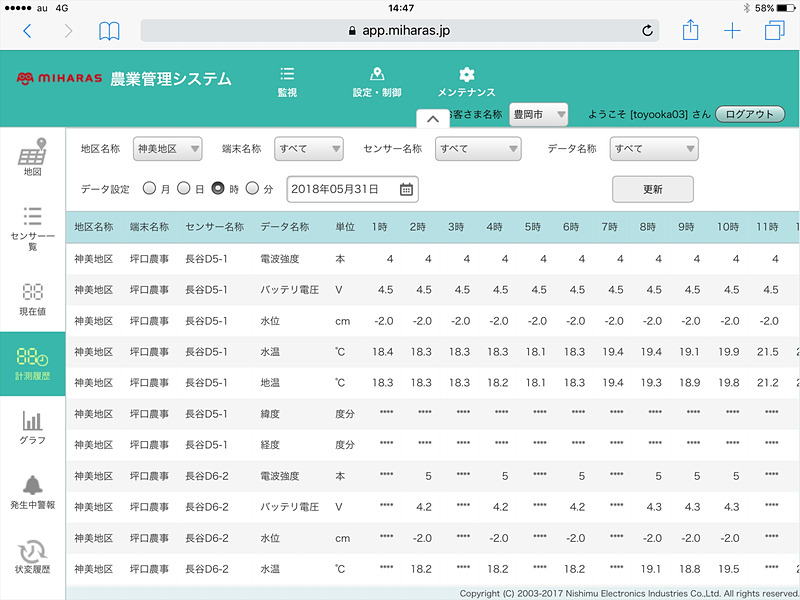Open the 監視 monitoring menu
Viewport: 800px width, 600px height.
click(x=287, y=82)
